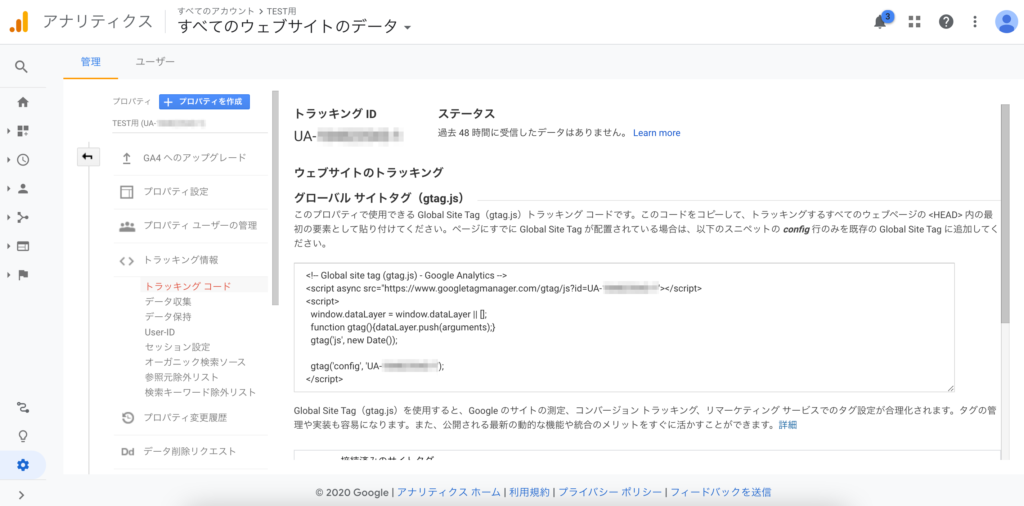Open the Acquisition branching icon
The width and height of the screenshot is (1024, 506).
point(23,217)
